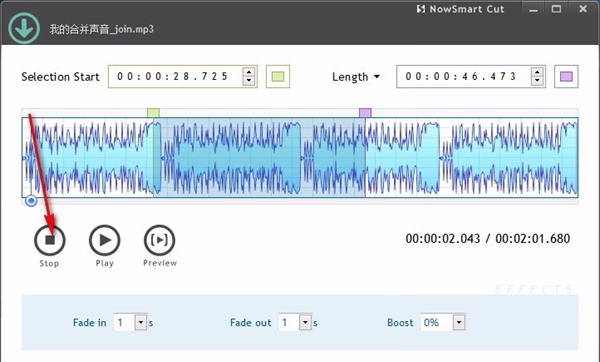Image resolution: width=600 pixels, height=362 pixels.
Task: Expand the Fade out duration dropdown
Action: coord(305,322)
